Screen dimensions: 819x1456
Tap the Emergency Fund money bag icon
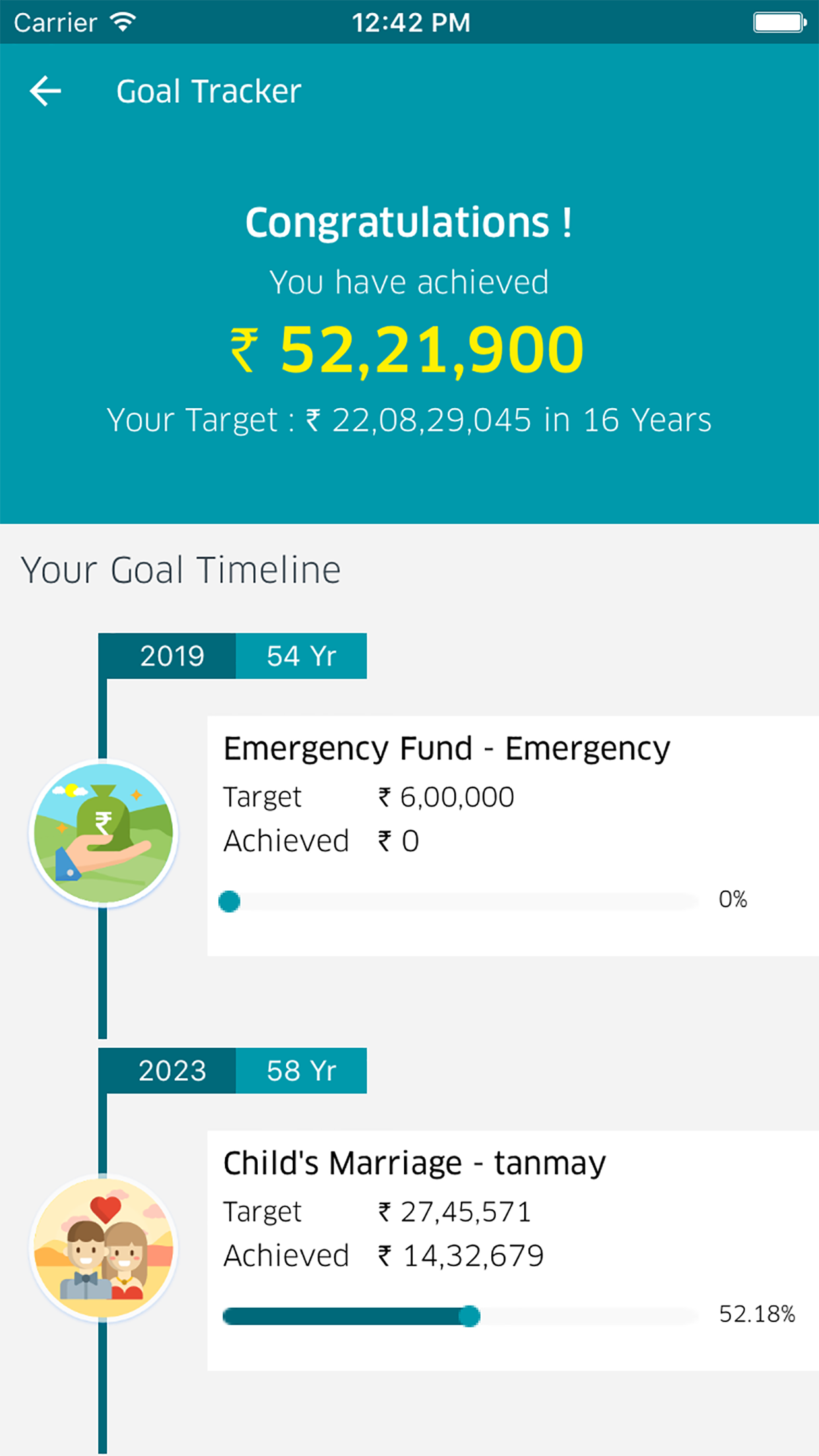(x=104, y=833)
